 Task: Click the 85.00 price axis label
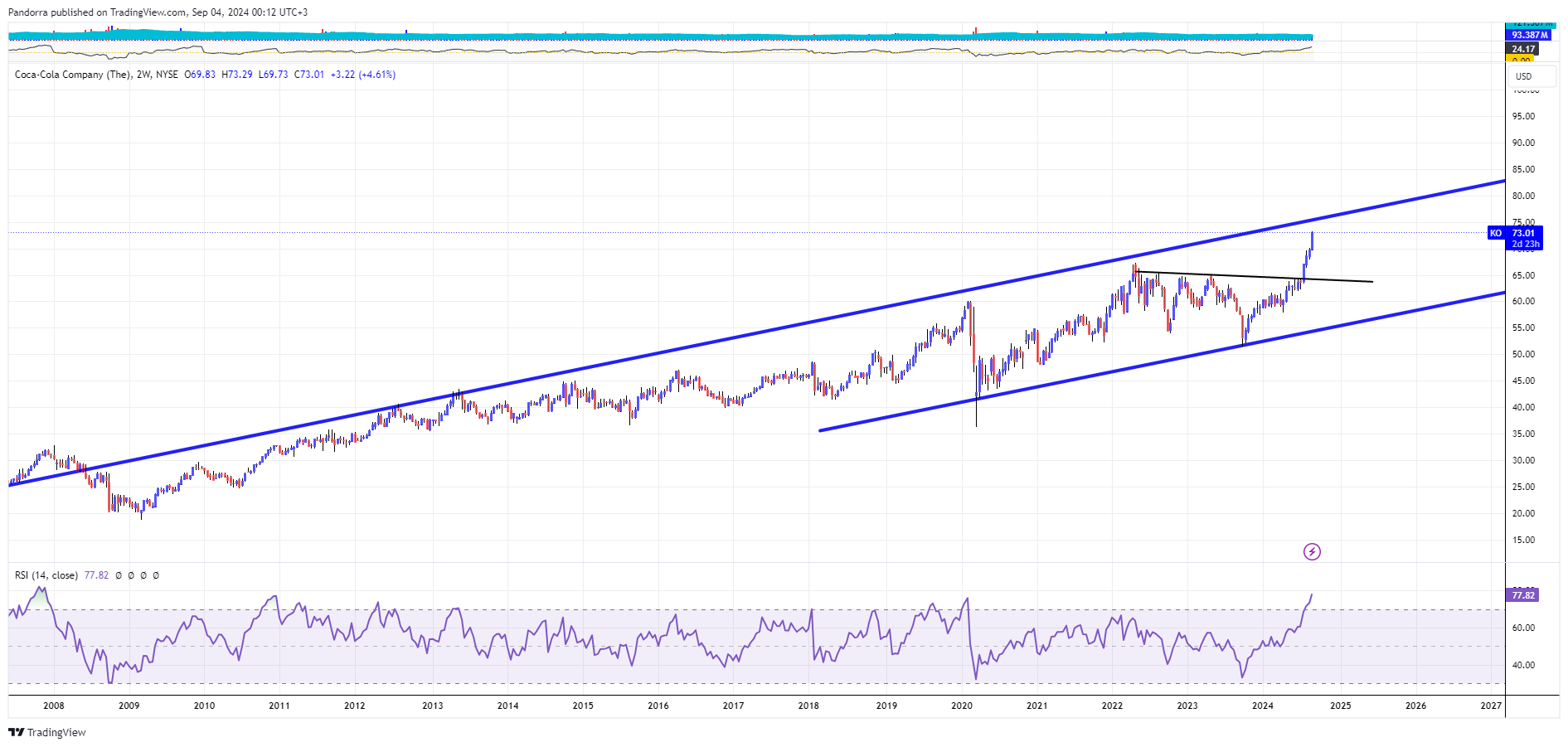[x=1523, y=169]
